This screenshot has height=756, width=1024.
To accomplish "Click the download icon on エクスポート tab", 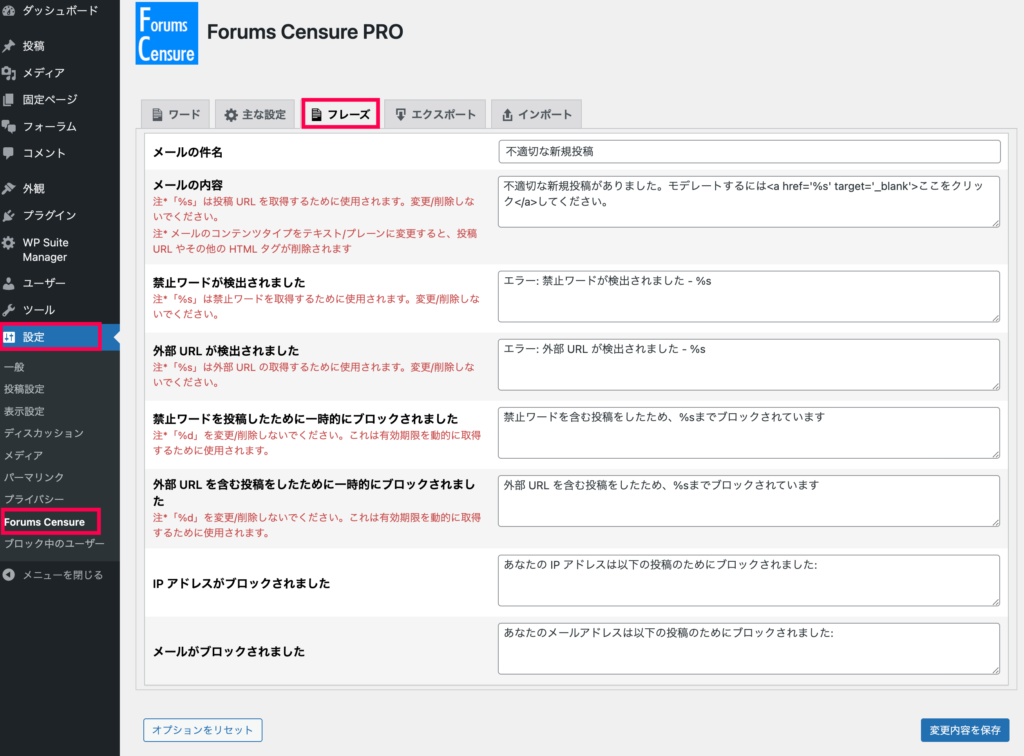I will [400, 115].
